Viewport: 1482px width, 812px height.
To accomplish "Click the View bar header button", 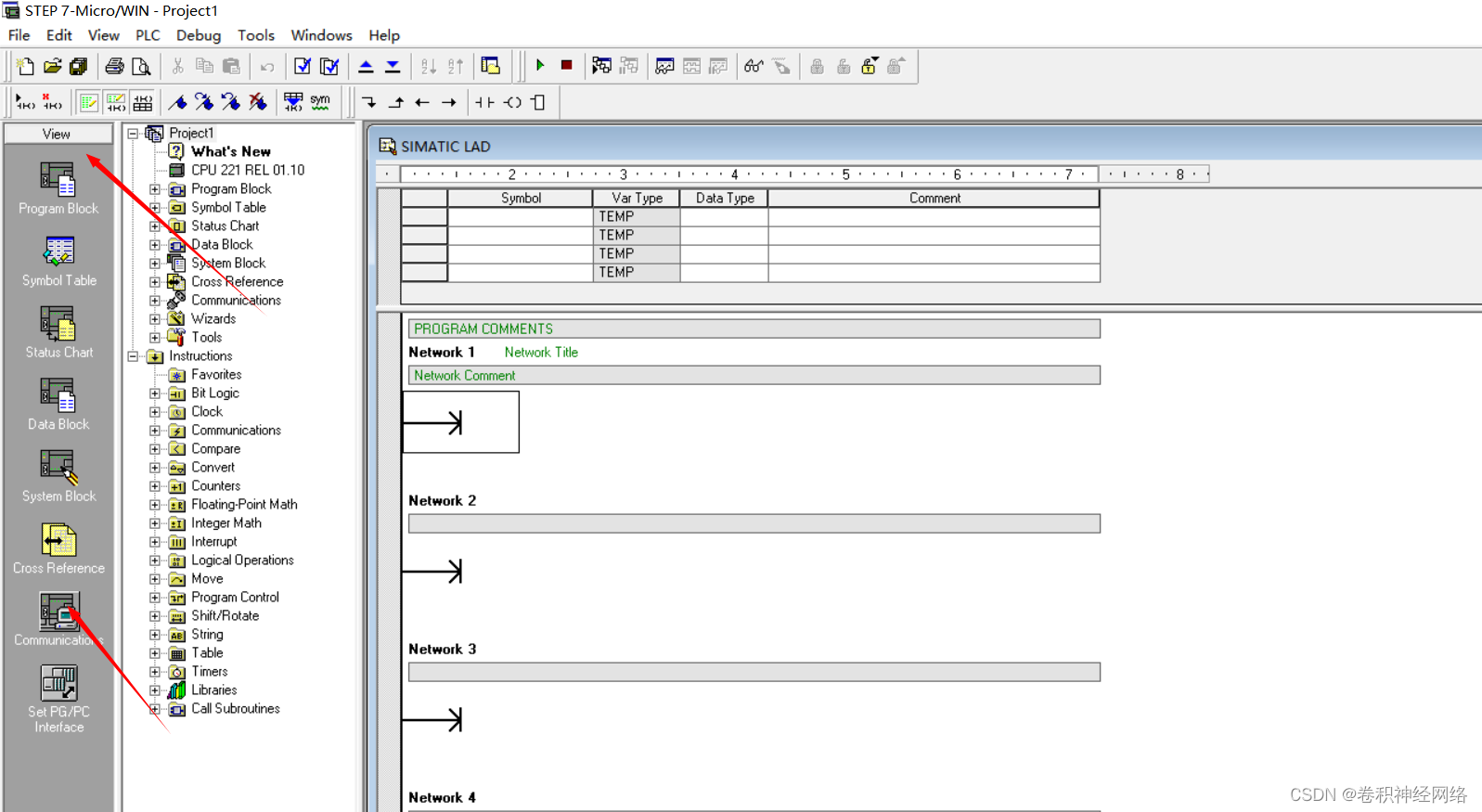I will 58,134.
